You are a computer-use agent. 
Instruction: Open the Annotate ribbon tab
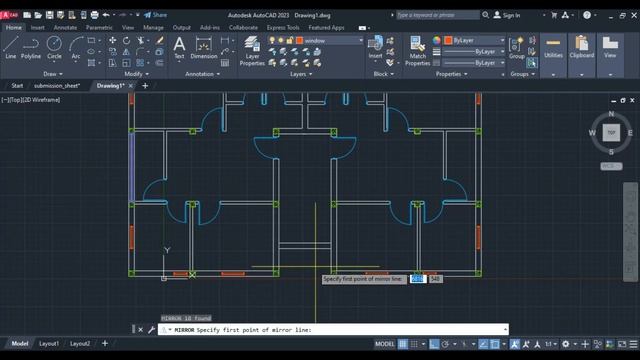[x=65, y=27]
